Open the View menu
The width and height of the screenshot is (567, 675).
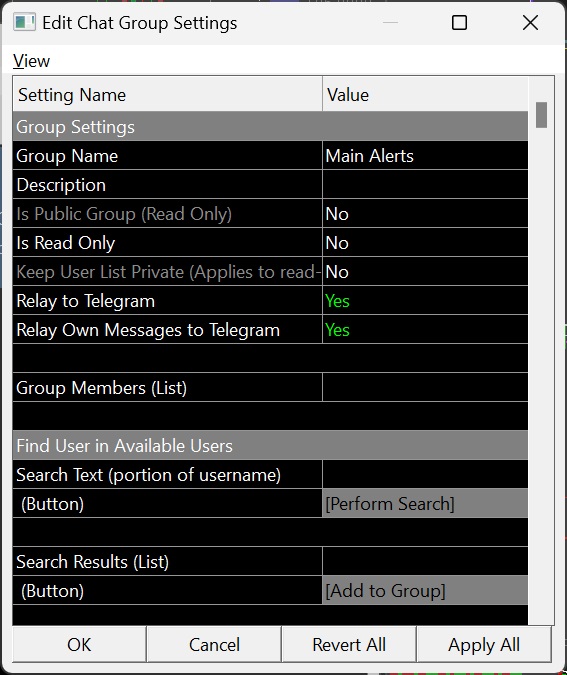[x=31, y=61]
